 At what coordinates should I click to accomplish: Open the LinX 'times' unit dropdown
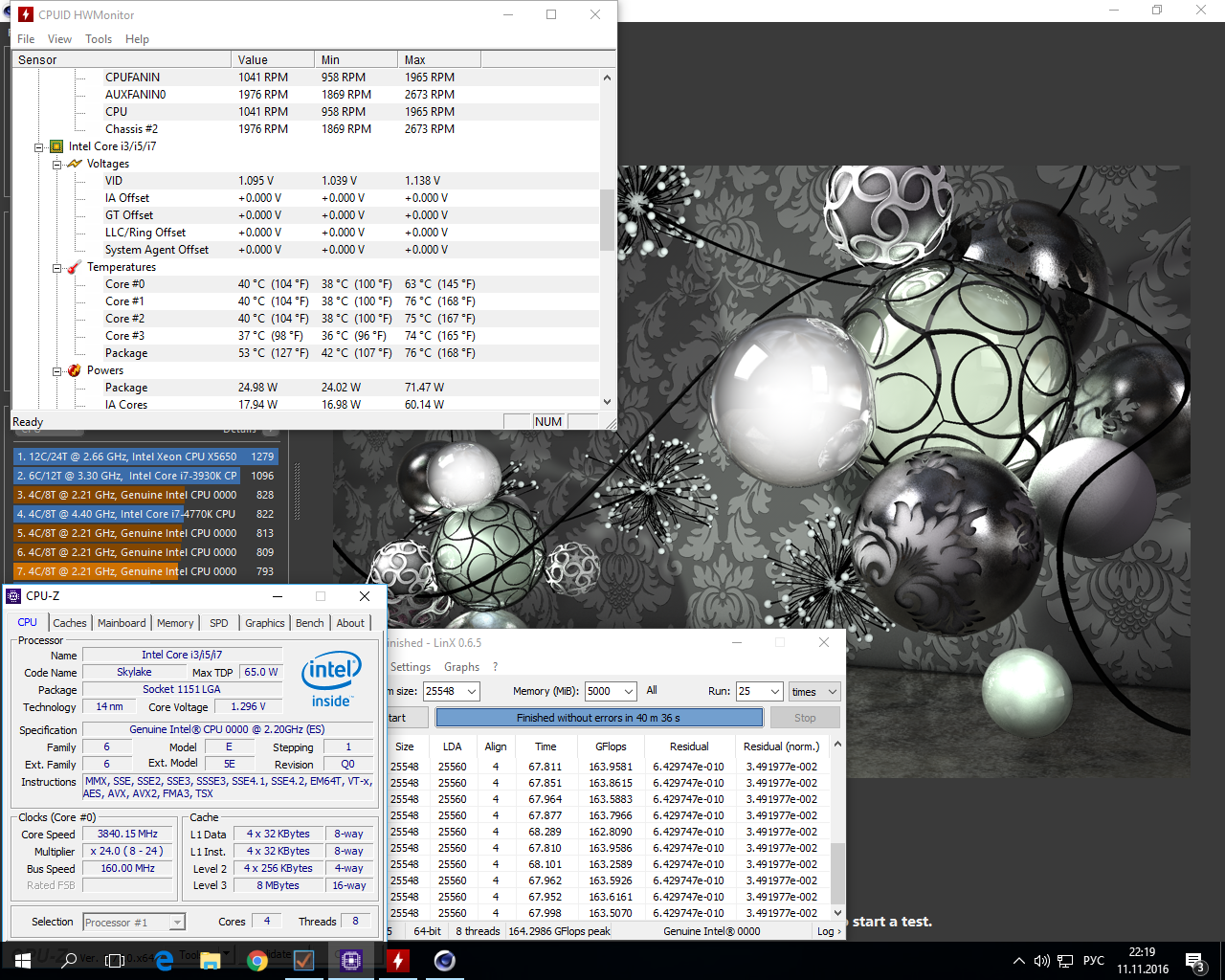814,691
